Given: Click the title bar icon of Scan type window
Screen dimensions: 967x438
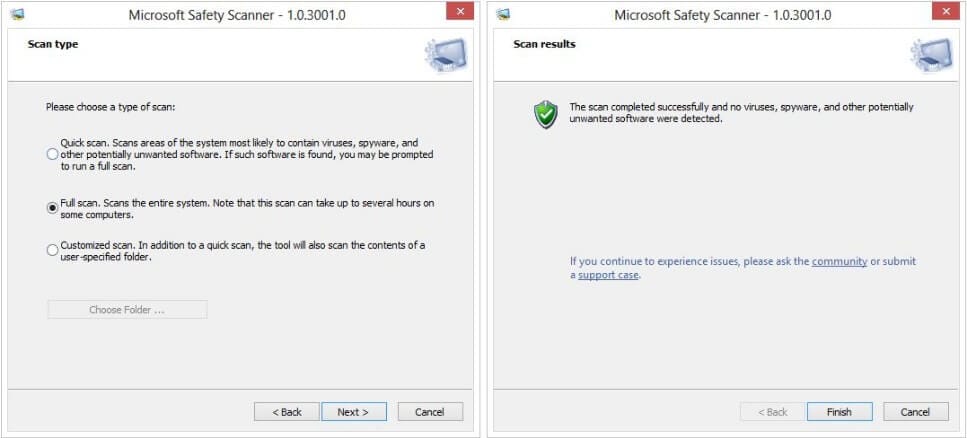Looking at the screenshot, I should pos(17,14).
